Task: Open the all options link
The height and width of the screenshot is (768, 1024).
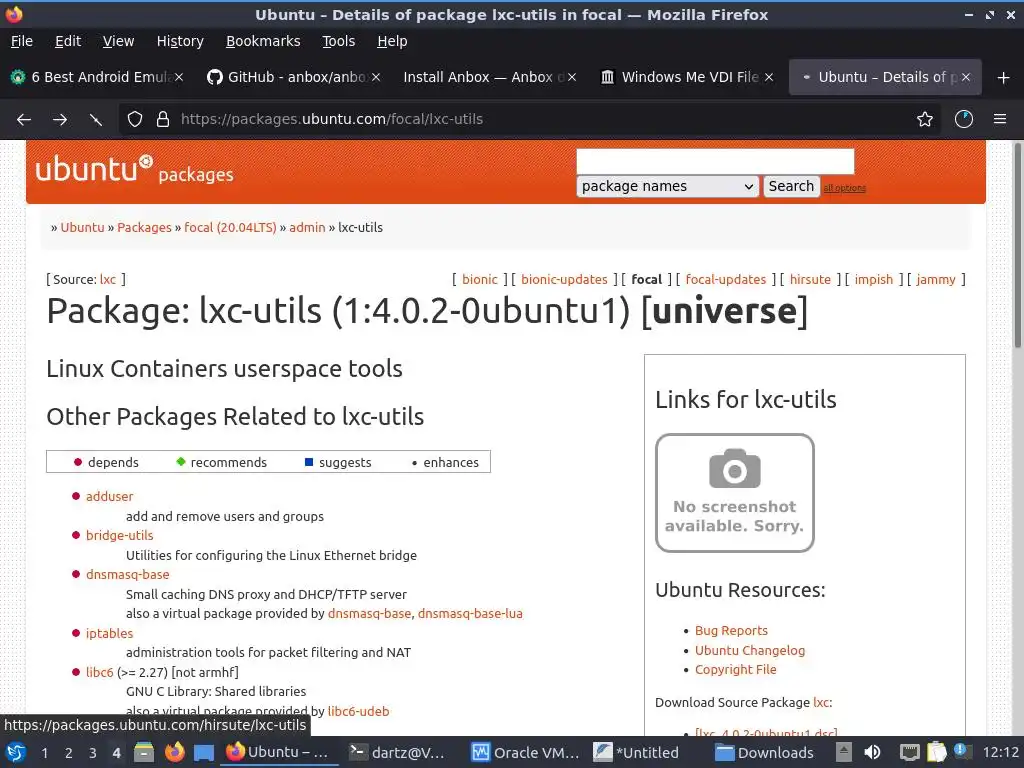Action: point(844,188)
